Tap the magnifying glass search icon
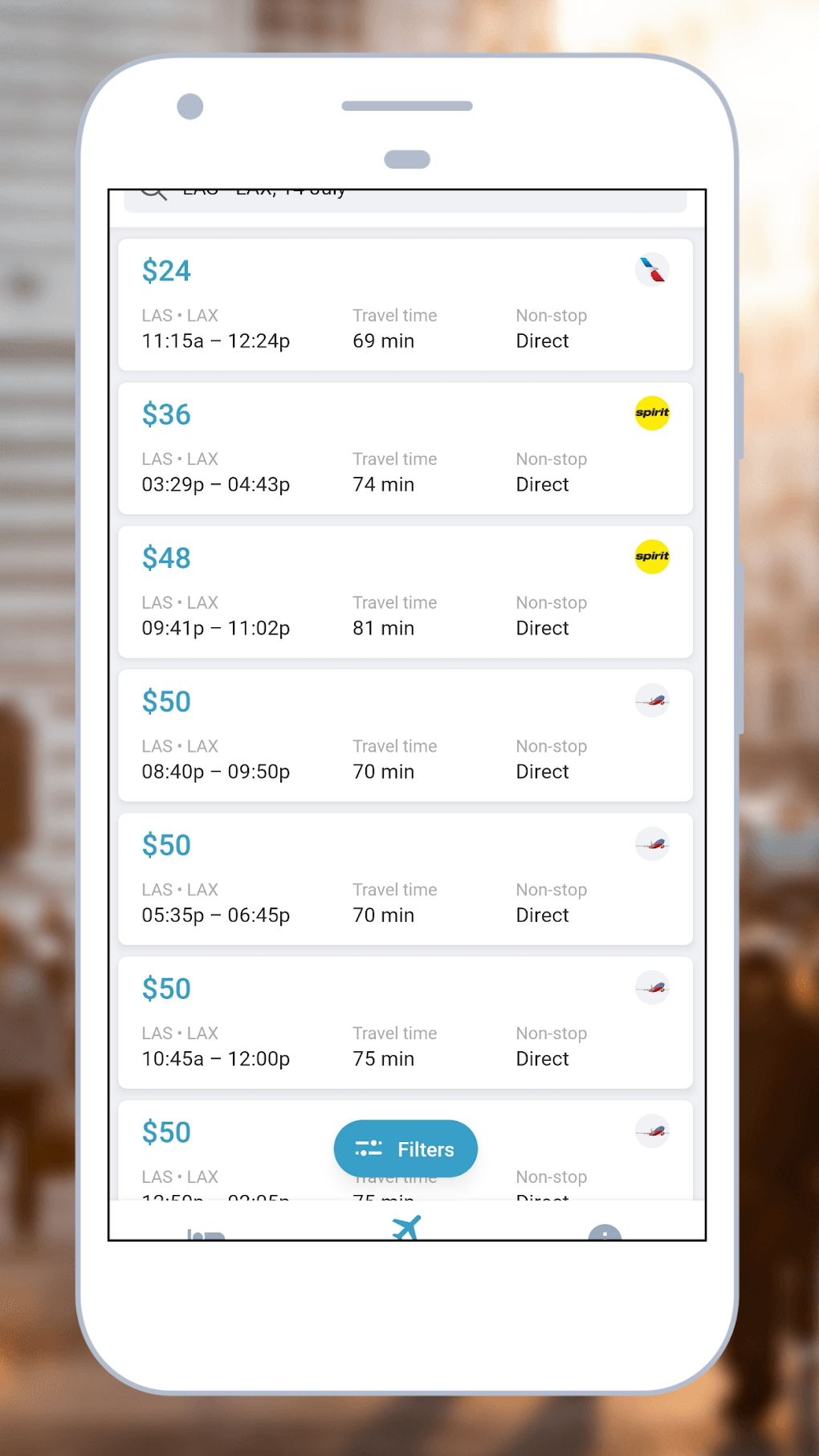The width and height of the screenshot is (819, 1456). [x=153, y=194]
